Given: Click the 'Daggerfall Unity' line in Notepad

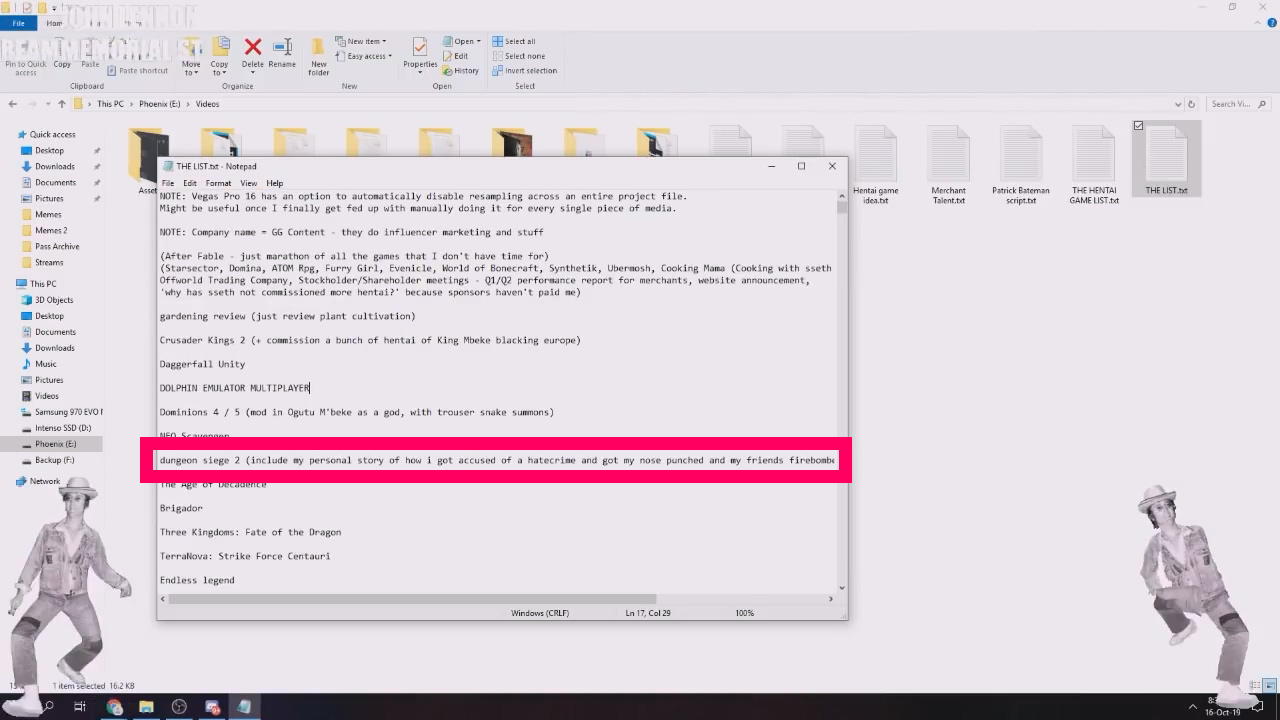Looking at the screenshot, I should 202,364.
